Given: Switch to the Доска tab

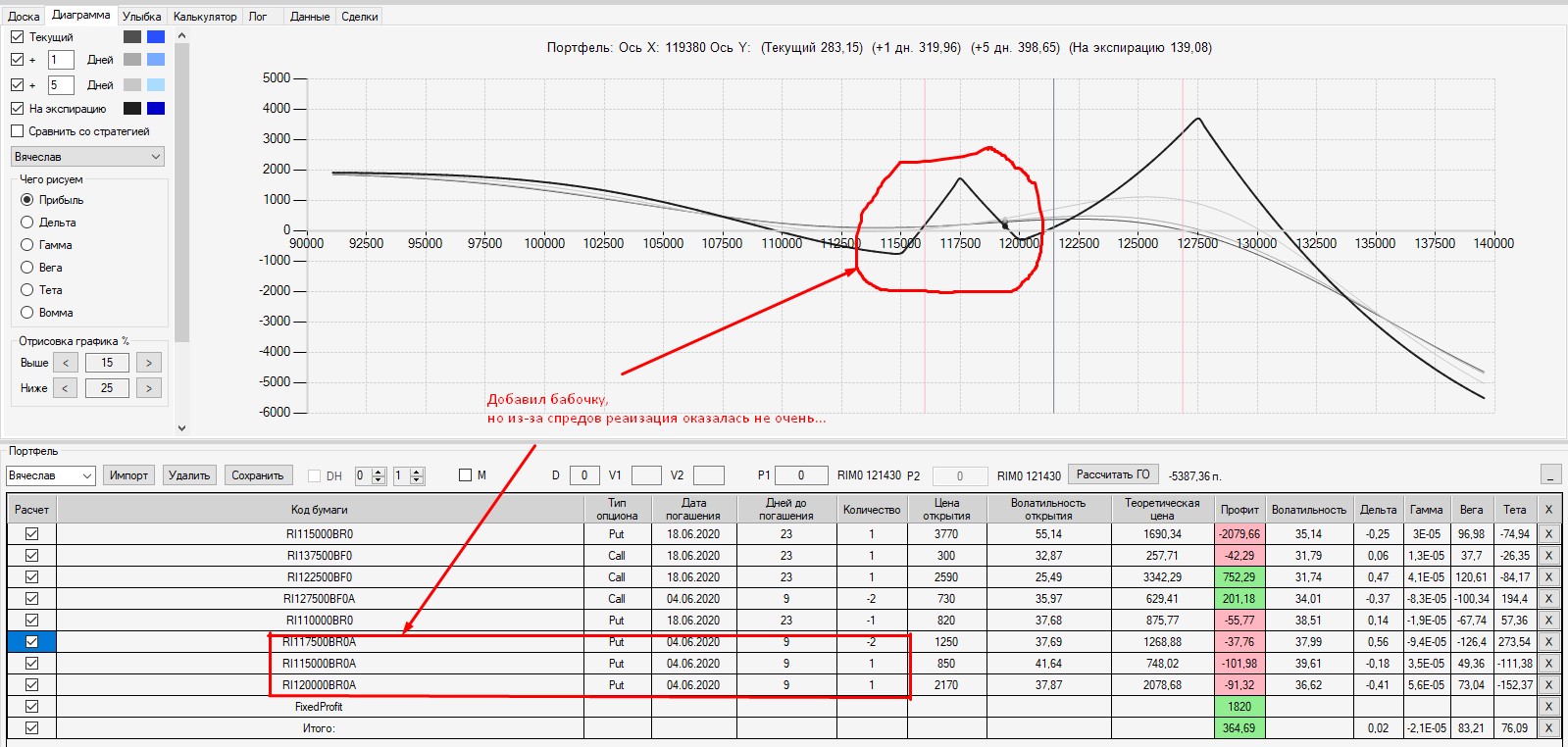Looking at the screenshot, I should pos(24,17).
